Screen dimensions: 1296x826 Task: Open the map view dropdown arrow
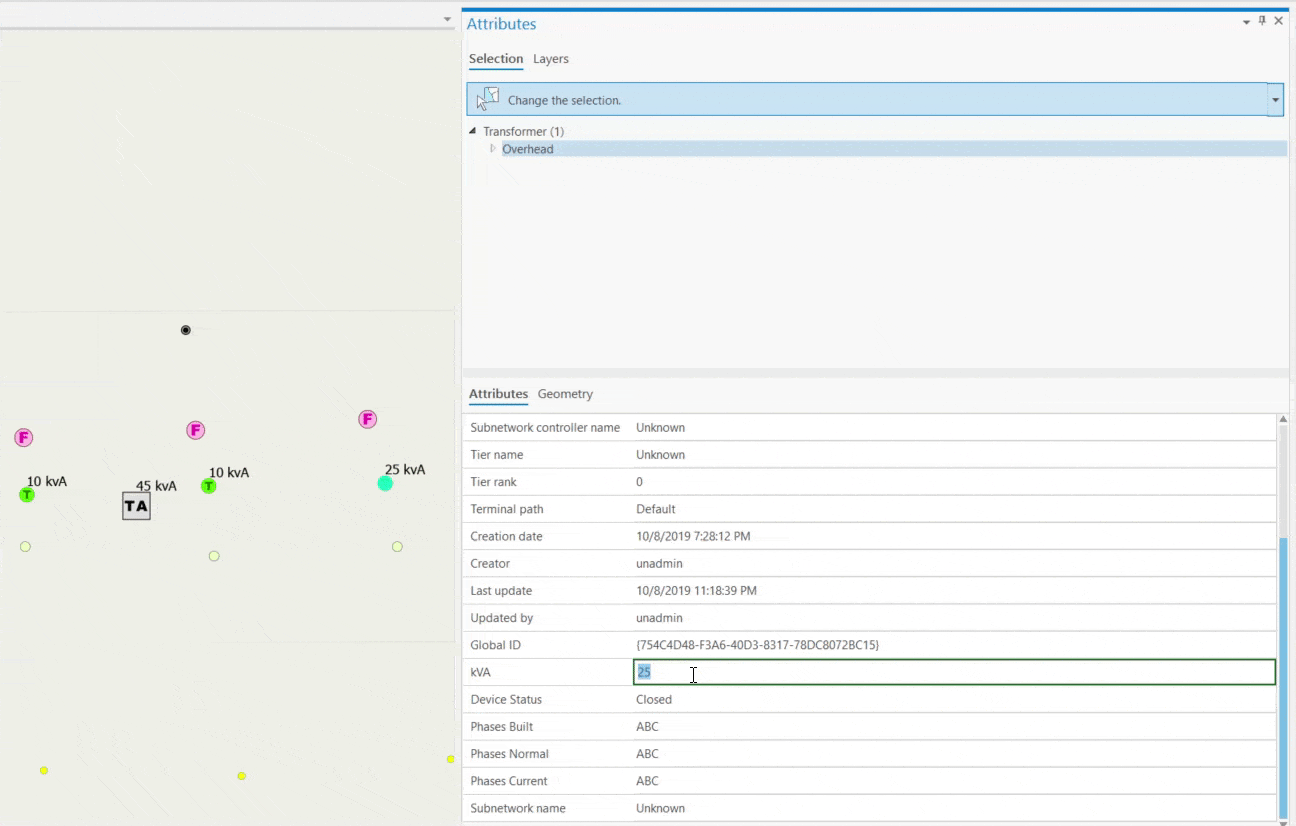click(447, 21)
